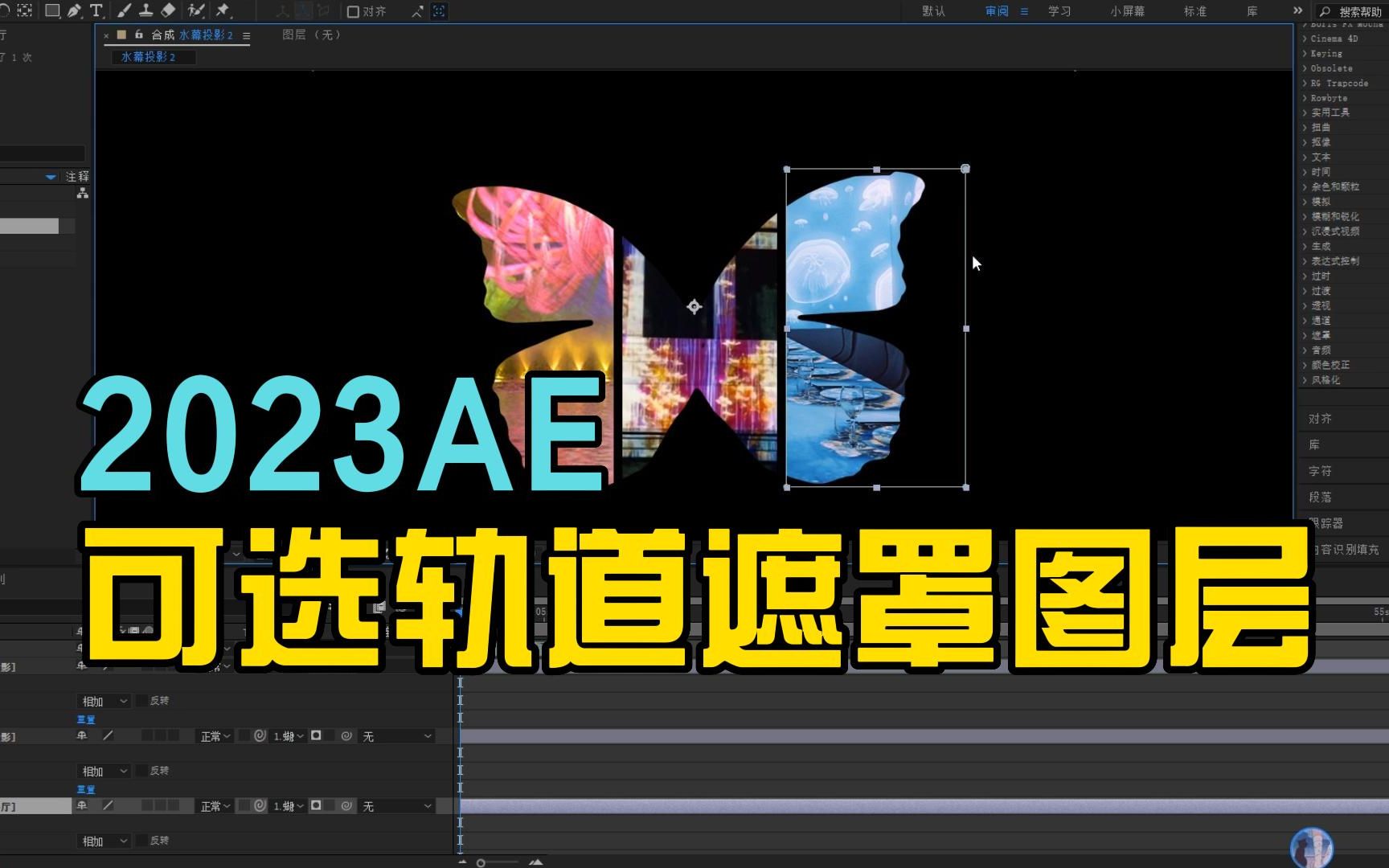Activate the Clone Stamp tool
The width and height of the screenshot is (1389, 868).
[x=147, y=11]
